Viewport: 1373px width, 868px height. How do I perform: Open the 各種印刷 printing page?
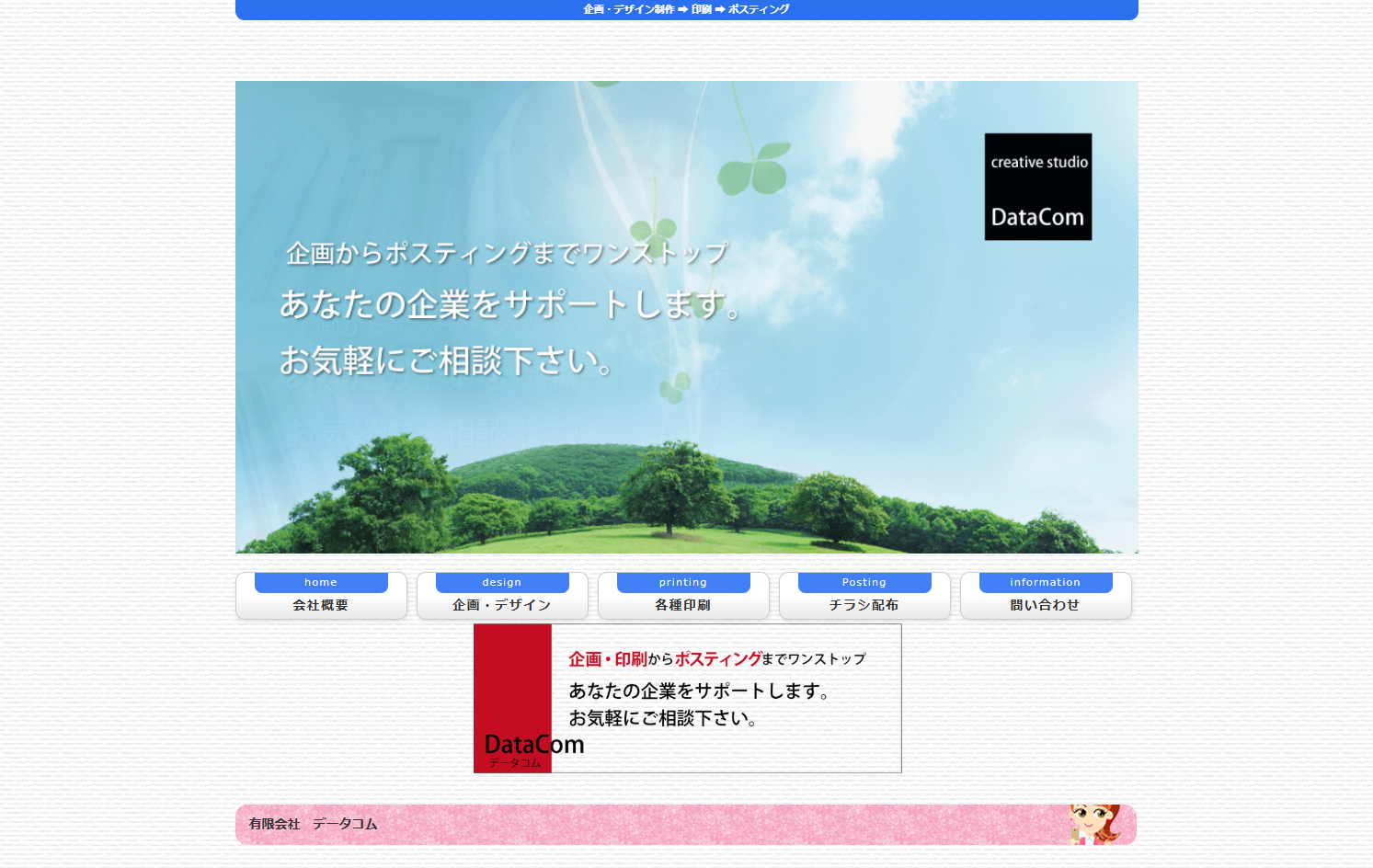pyautogui.click(x=683, y=605)
